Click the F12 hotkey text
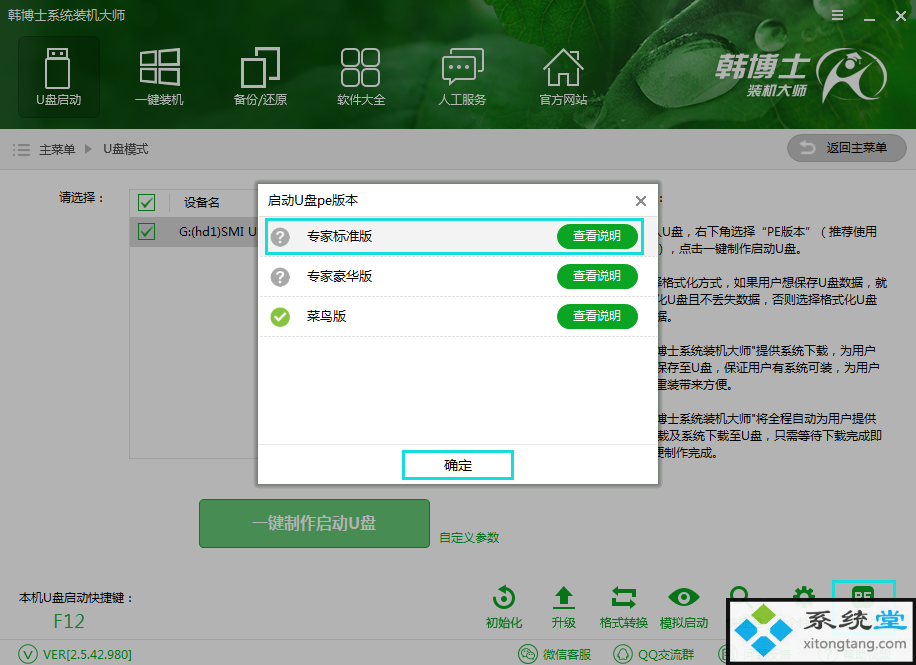 [69, 621]
